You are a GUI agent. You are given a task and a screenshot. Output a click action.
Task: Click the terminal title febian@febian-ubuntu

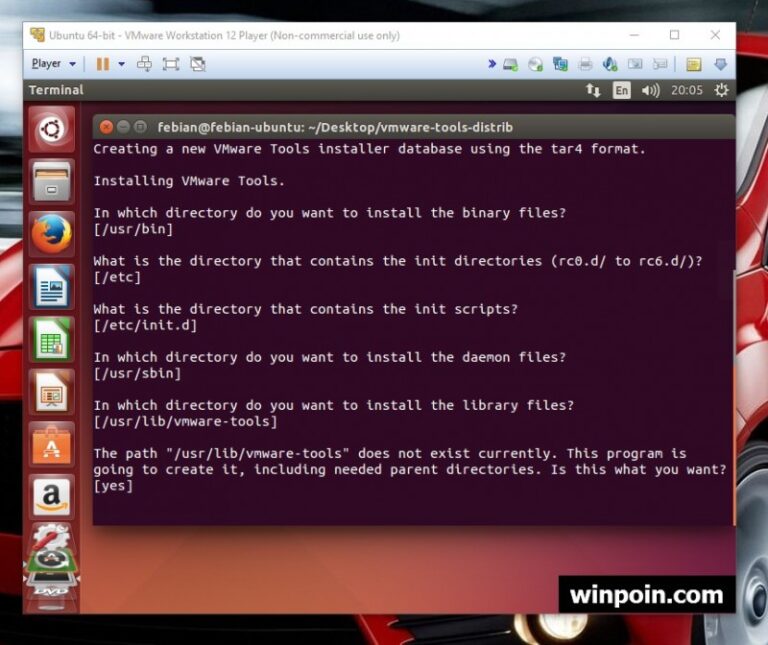[x=335, y=127]
